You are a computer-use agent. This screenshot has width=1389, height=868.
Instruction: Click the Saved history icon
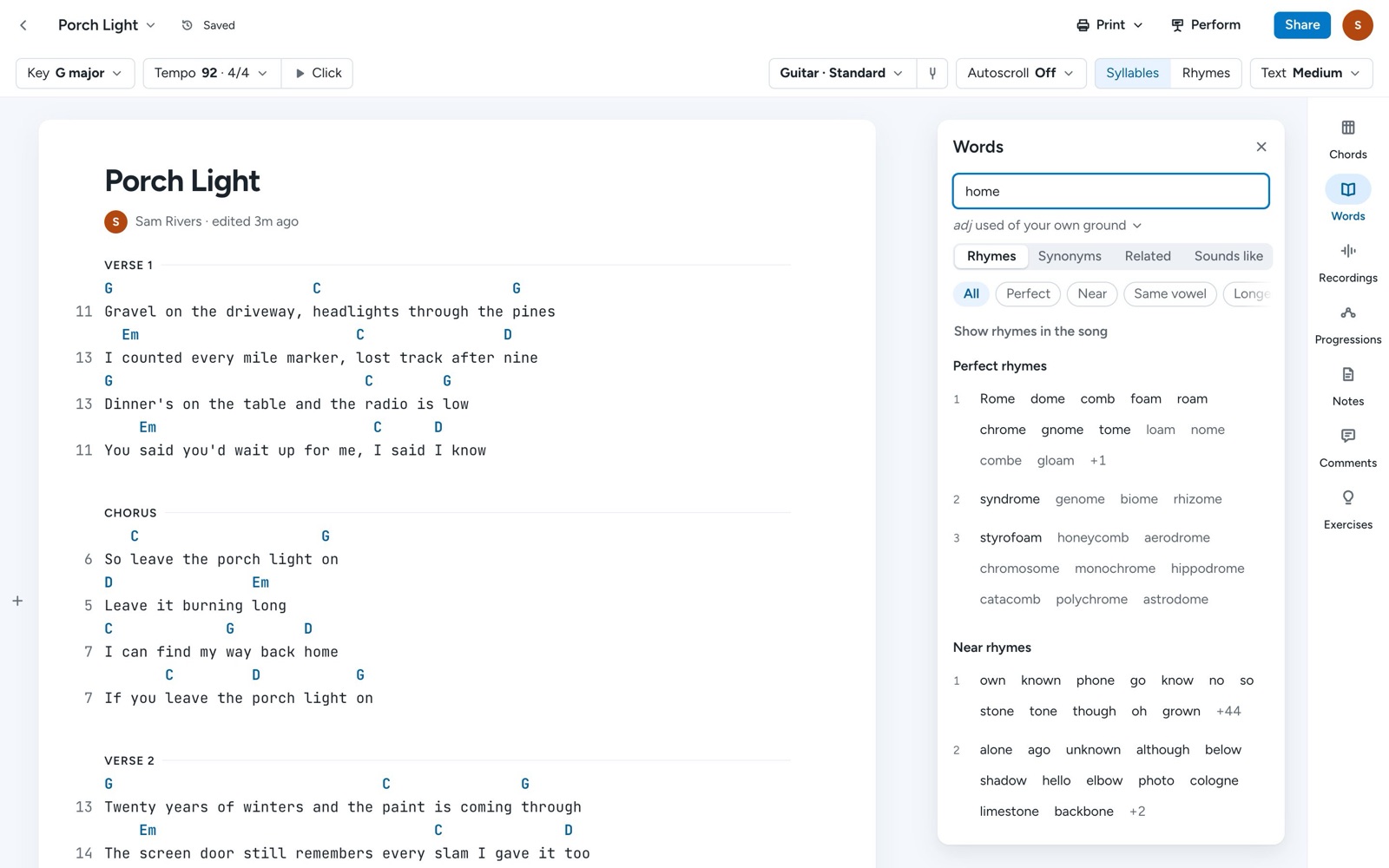pyautogui.click(x=187, y=25)
